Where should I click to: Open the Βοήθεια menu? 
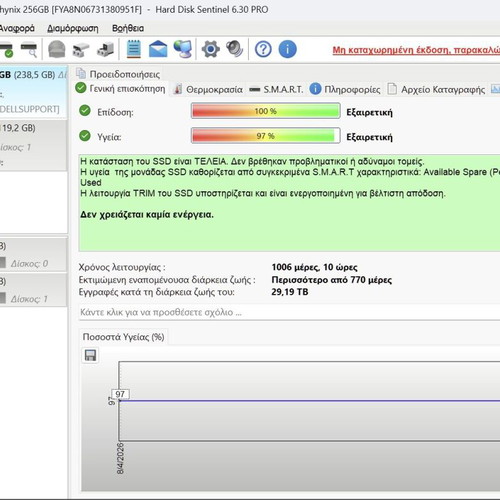pyautogui.click(x=128, y=28)
